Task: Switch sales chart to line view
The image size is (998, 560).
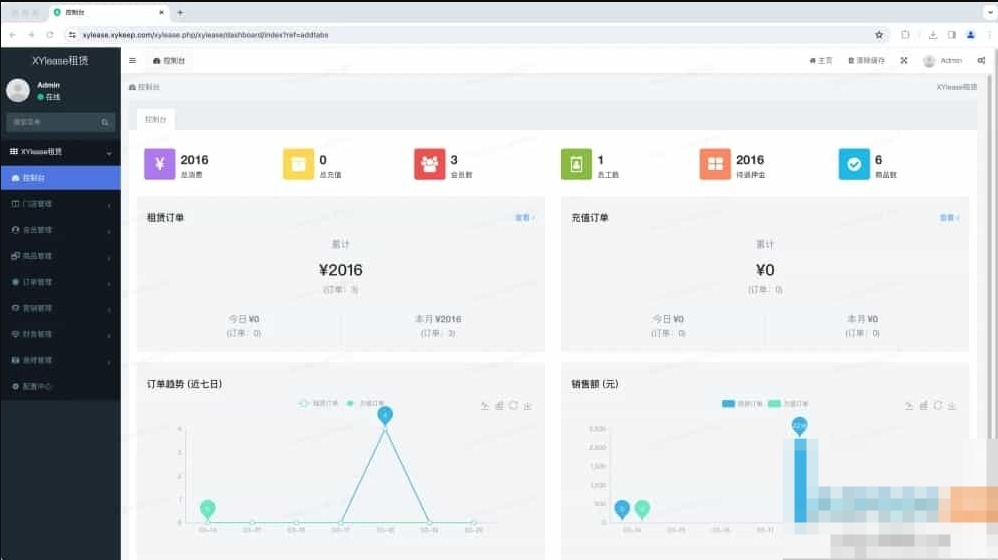Action: 909,405
